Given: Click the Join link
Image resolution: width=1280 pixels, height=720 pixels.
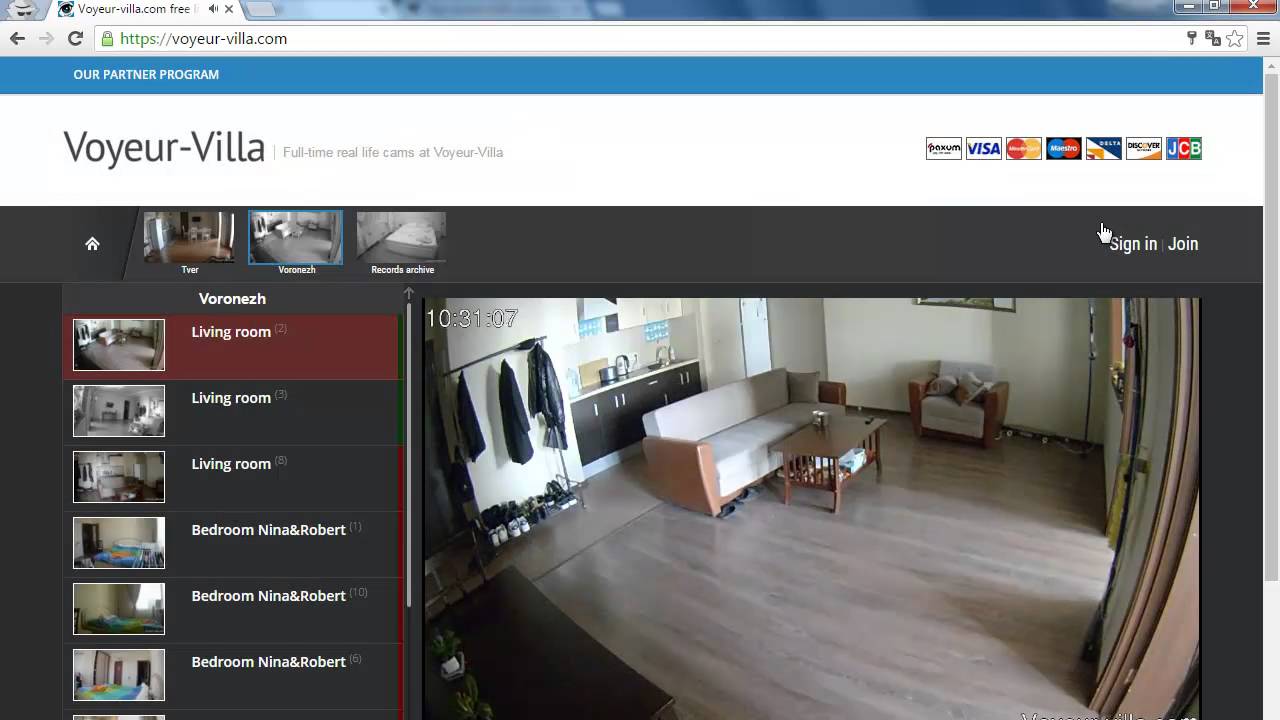Looking at the screenshot, I should point(1183,244).
